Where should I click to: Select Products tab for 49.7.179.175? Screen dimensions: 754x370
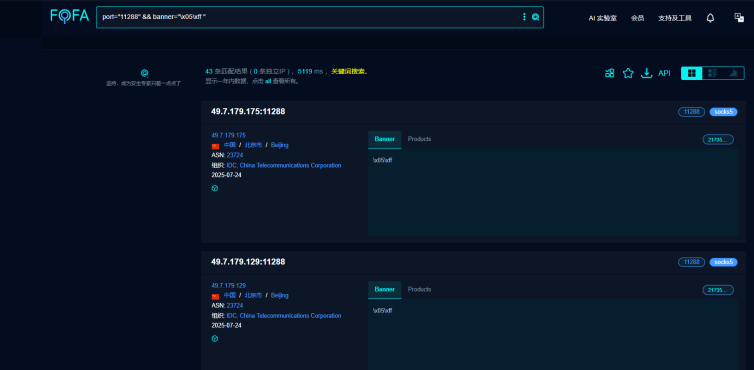point(419,139)
